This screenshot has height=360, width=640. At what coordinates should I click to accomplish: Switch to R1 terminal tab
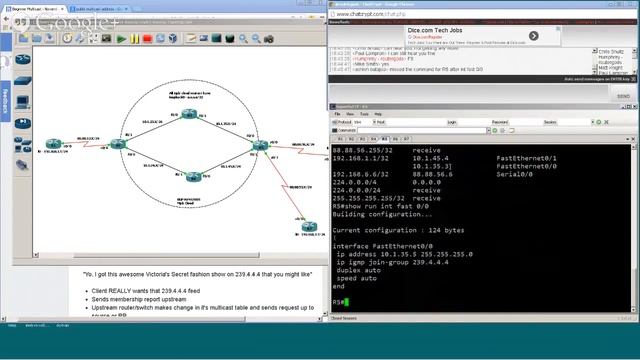(x=340, y=139)
